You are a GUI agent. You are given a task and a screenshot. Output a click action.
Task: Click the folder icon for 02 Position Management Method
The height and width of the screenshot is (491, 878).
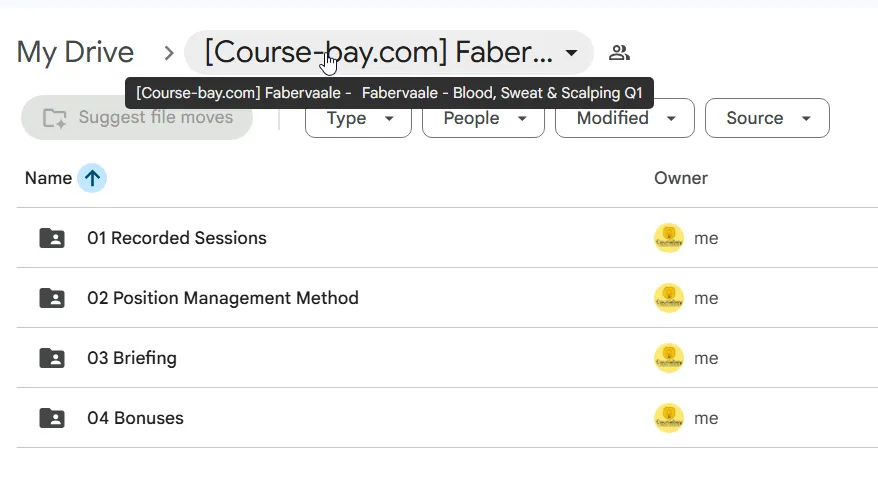[x=52, y=298]
